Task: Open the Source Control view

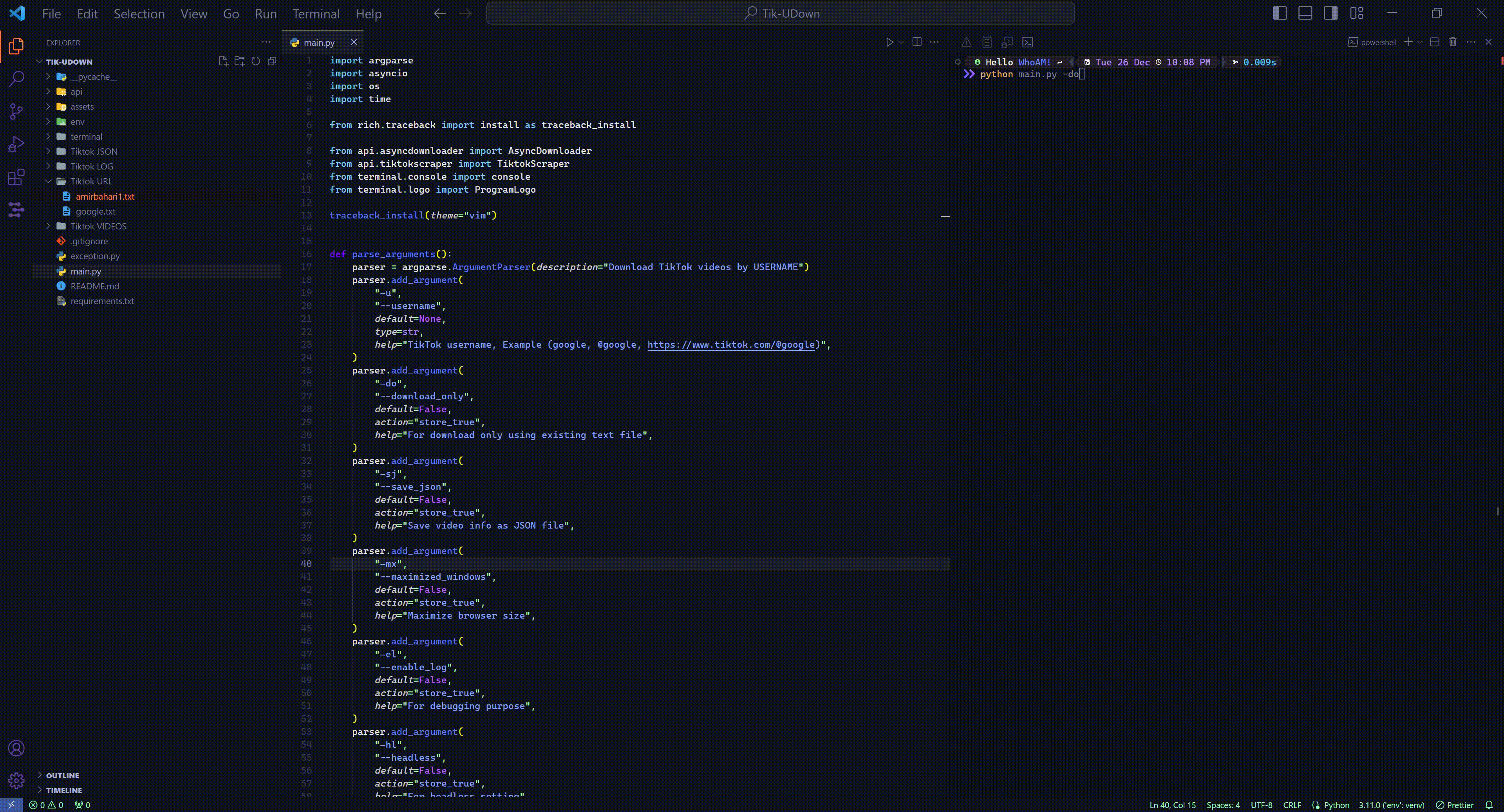Action: click(x=16, y=111)
